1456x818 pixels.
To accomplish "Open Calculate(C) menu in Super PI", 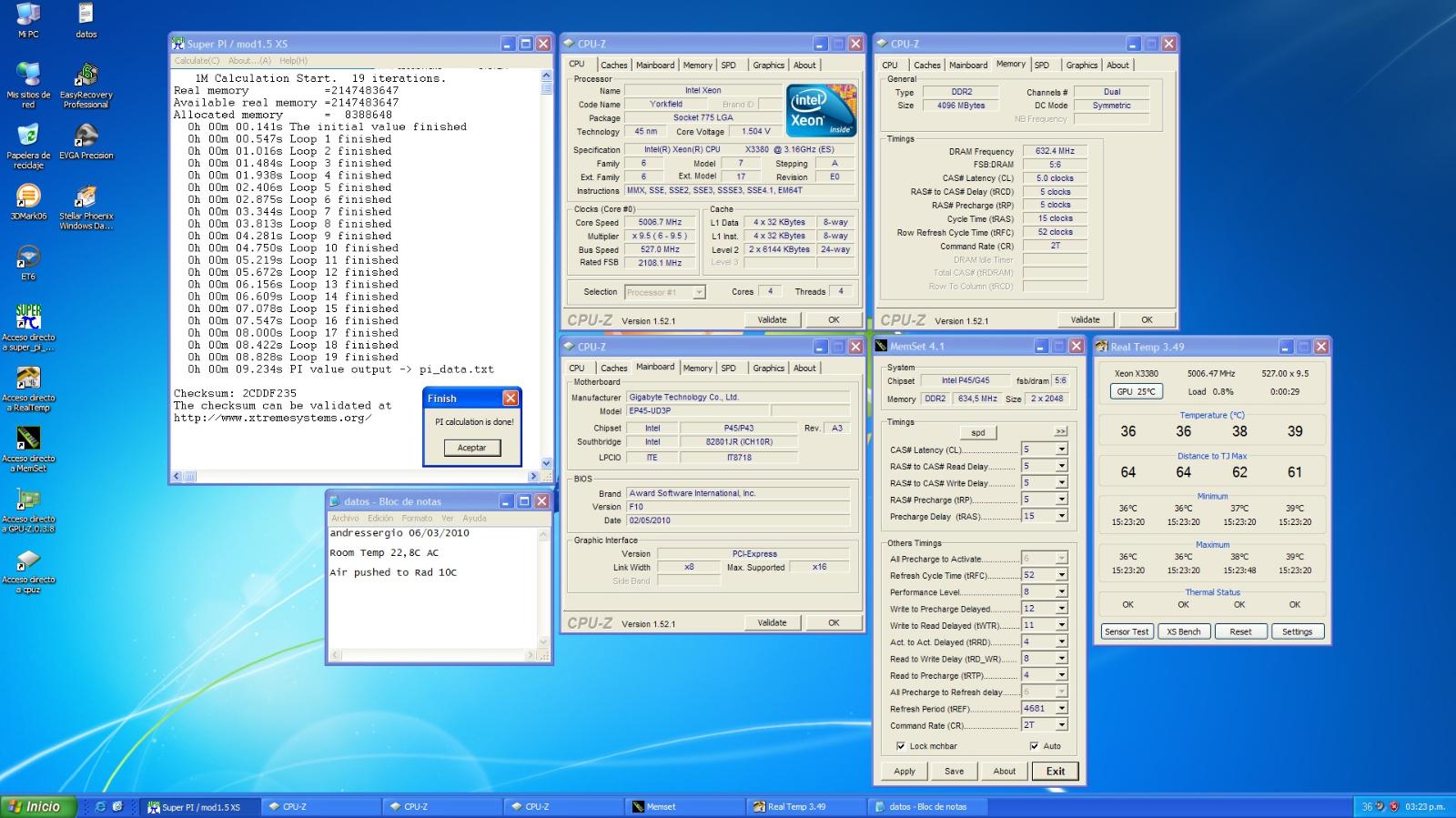I will tap(197, 61).
